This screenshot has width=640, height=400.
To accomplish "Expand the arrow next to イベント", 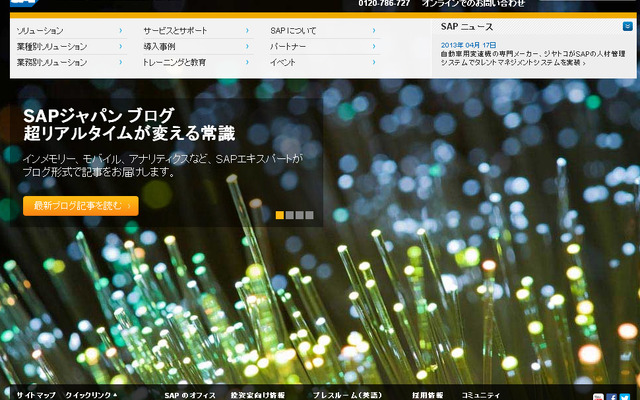I will [374, 62].
